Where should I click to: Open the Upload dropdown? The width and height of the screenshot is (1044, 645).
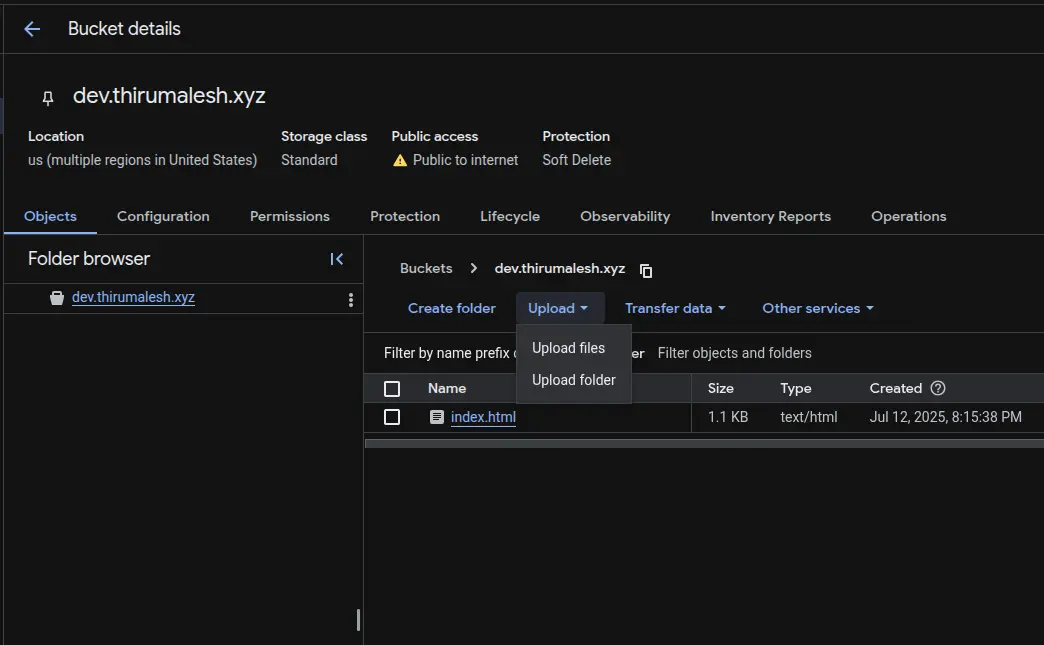[x=559, y=308]
